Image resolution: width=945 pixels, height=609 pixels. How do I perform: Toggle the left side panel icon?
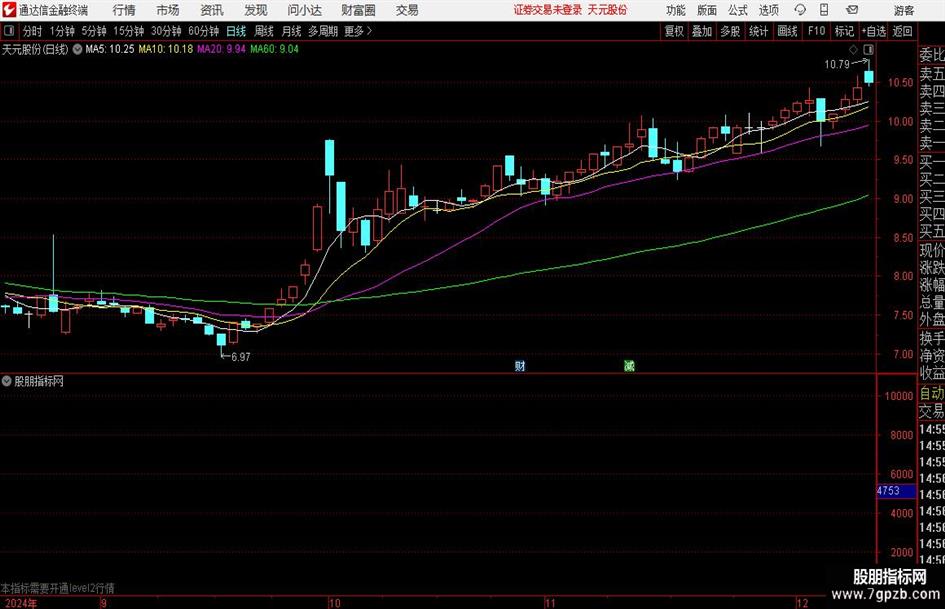[9, 31]
